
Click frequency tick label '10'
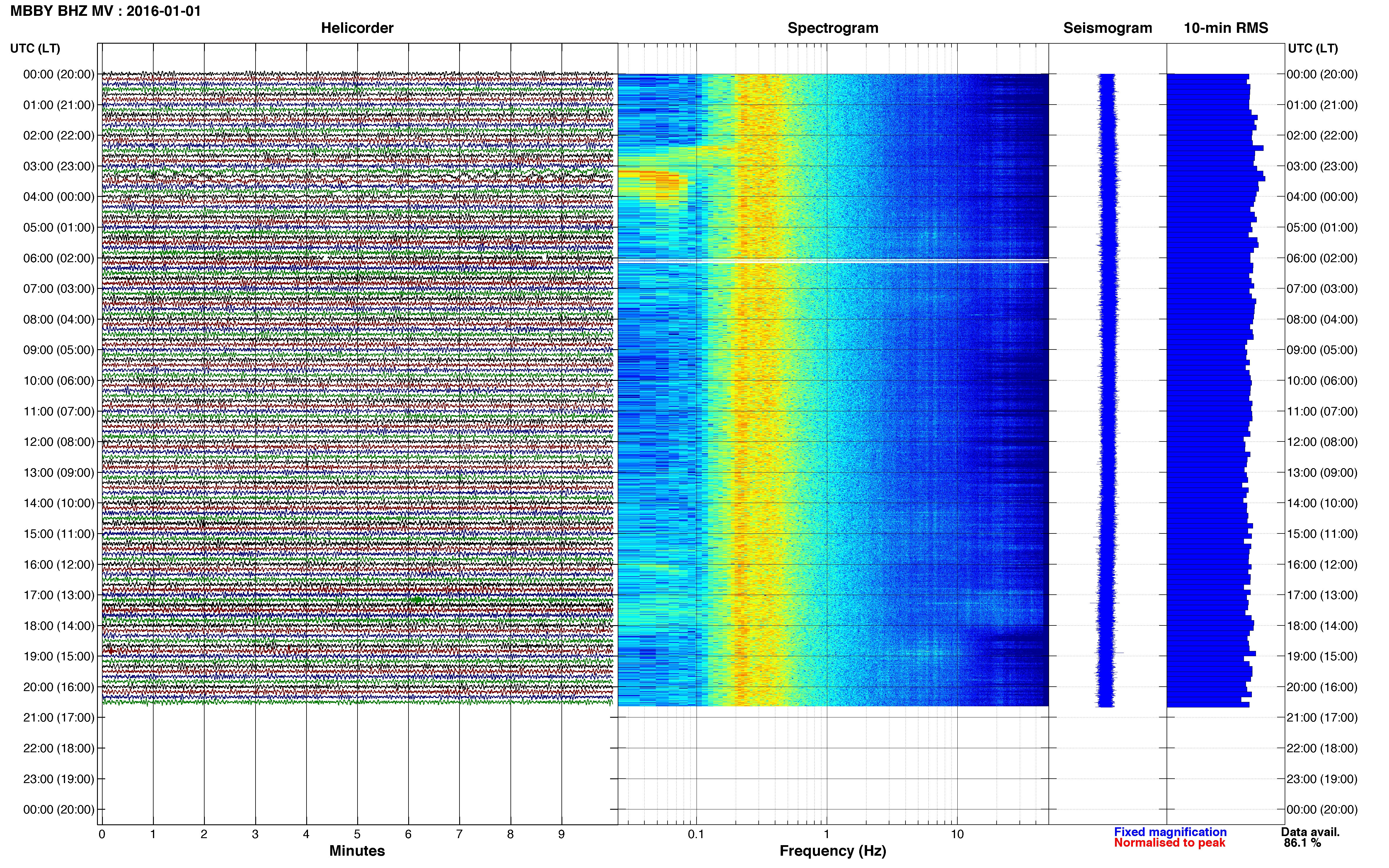pos(957,835)
